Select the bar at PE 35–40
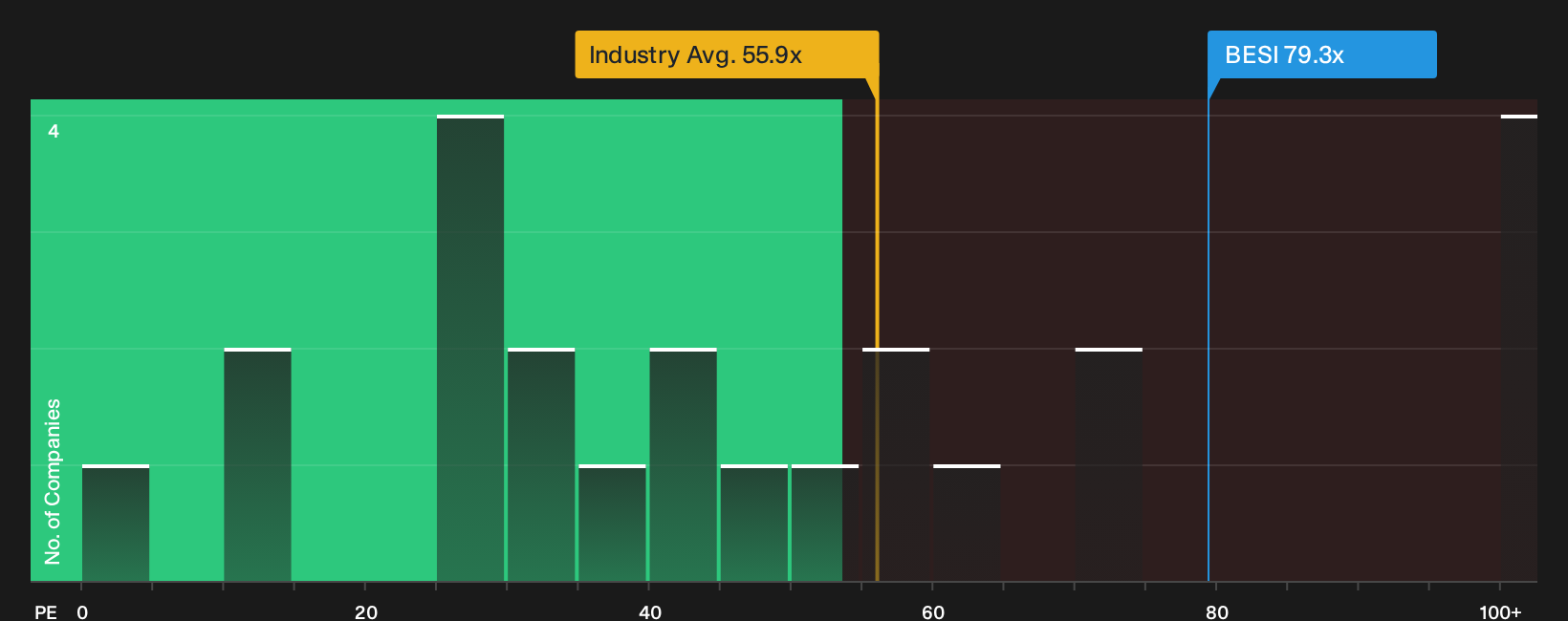 pyautogui.click(x=612, y=523)
